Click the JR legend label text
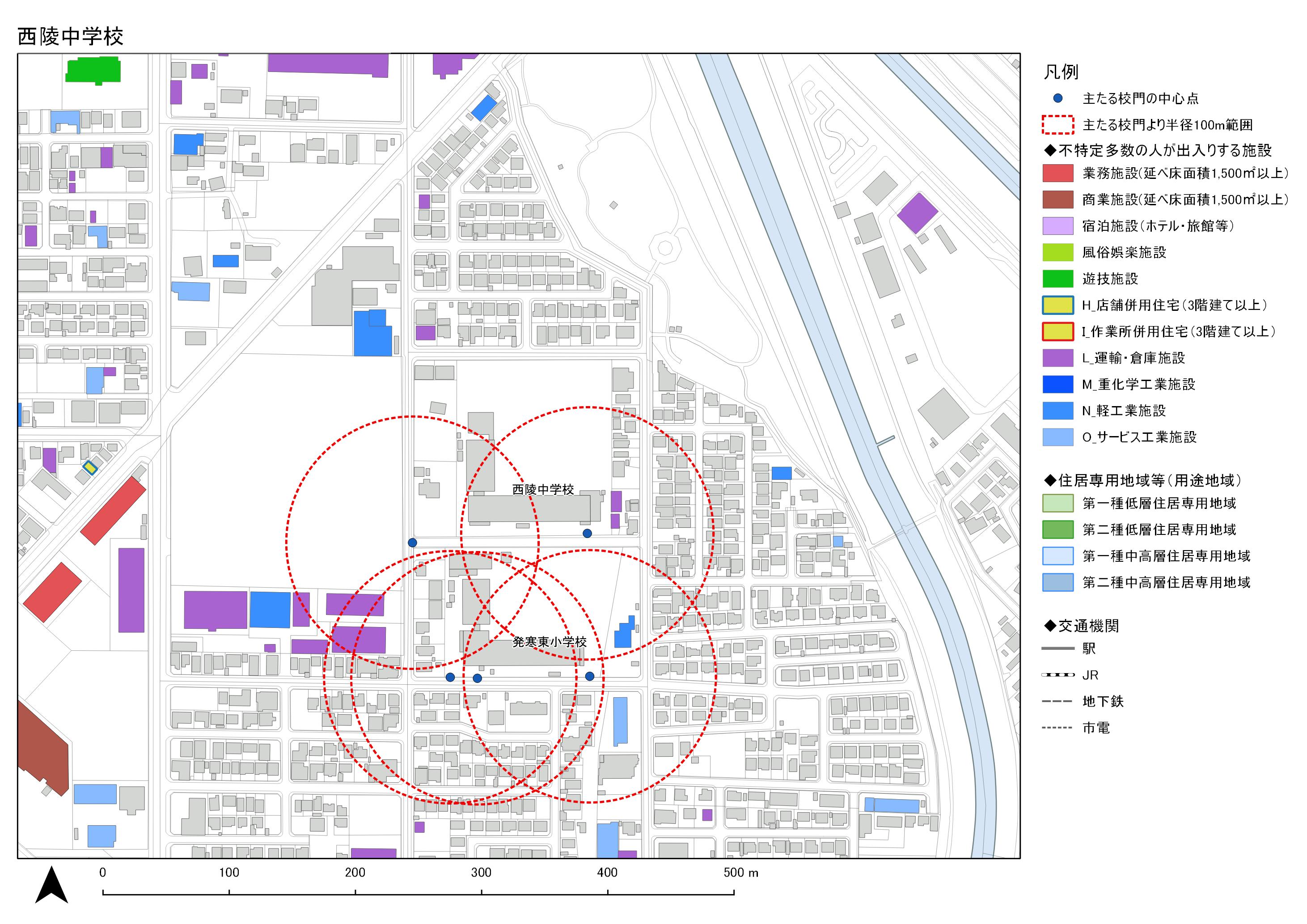Image resolution: width=1307 pixels, height=924 pixels. click(x=1090, y=675)
